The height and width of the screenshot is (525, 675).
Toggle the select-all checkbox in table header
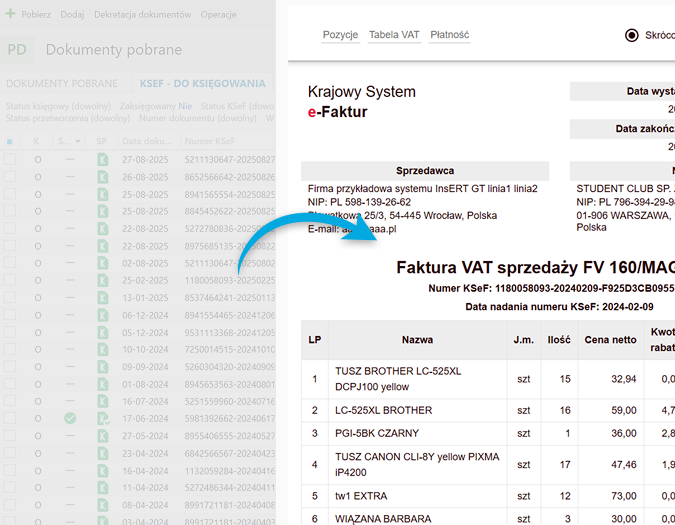point(10,141)
